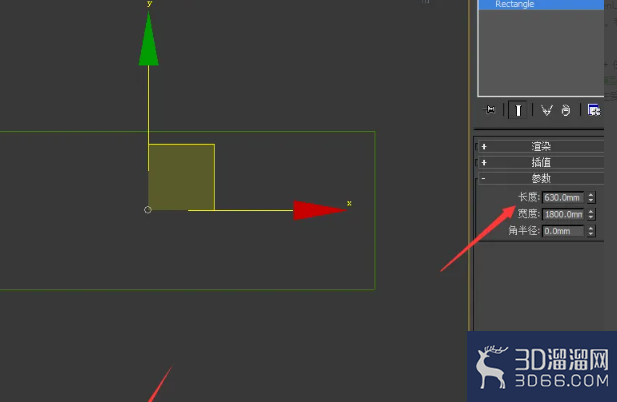The width and height of the screenshot is (617, 402).
Task: Click the 长度 input field 630.0mm
Action: (563, 197)
